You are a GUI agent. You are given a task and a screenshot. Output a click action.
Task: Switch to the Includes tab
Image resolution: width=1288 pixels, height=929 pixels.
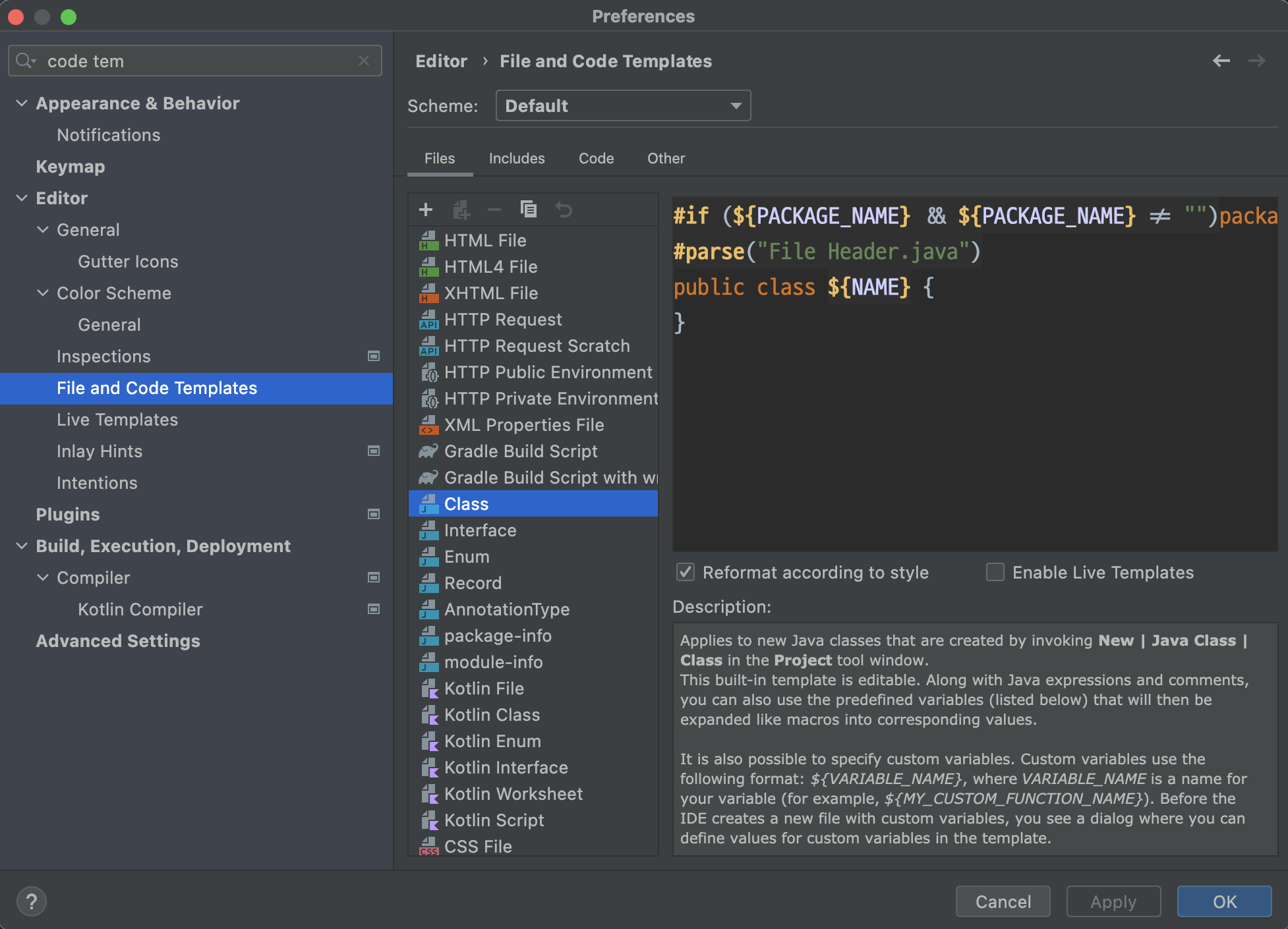point(515,158)
